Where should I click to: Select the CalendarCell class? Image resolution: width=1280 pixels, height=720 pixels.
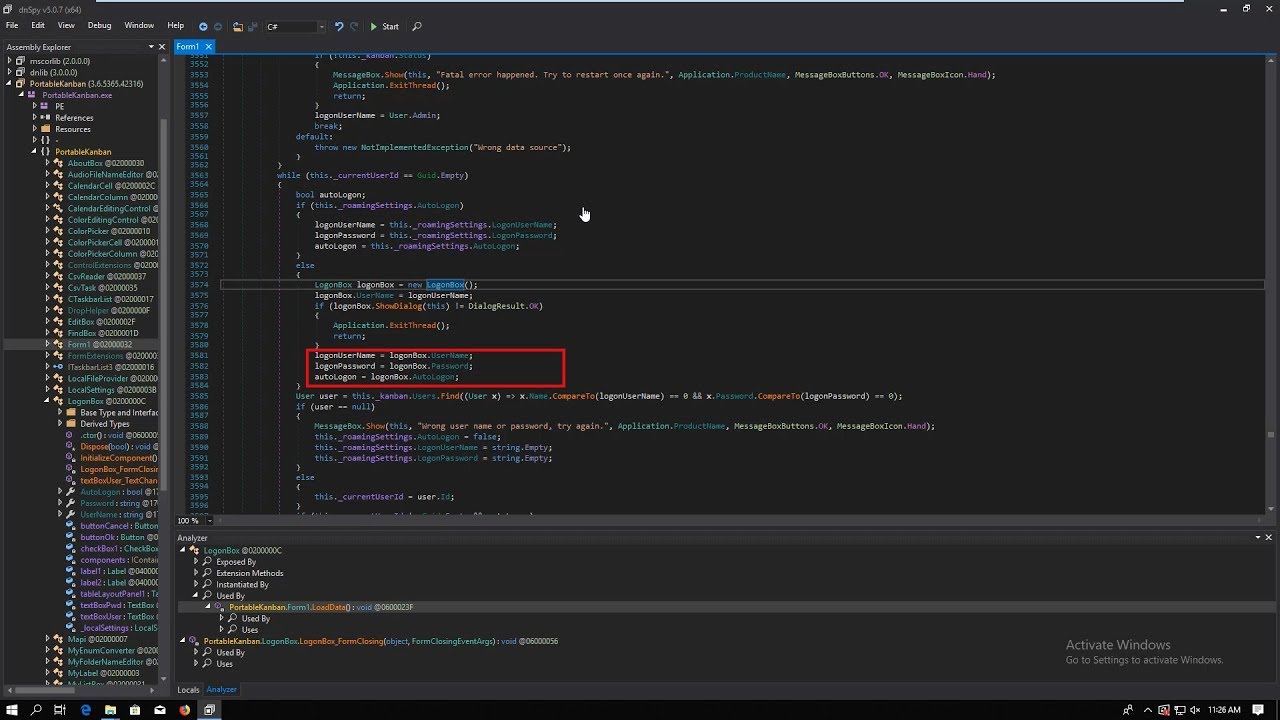coord(111,186)
